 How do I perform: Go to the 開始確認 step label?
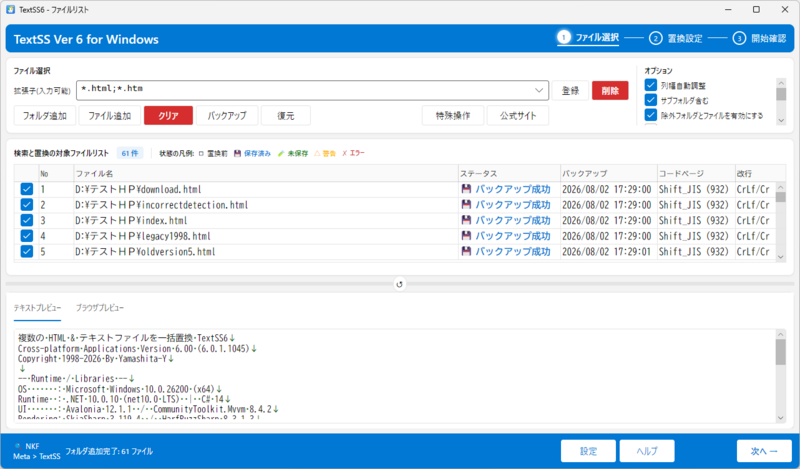click(x=769, y=38)
